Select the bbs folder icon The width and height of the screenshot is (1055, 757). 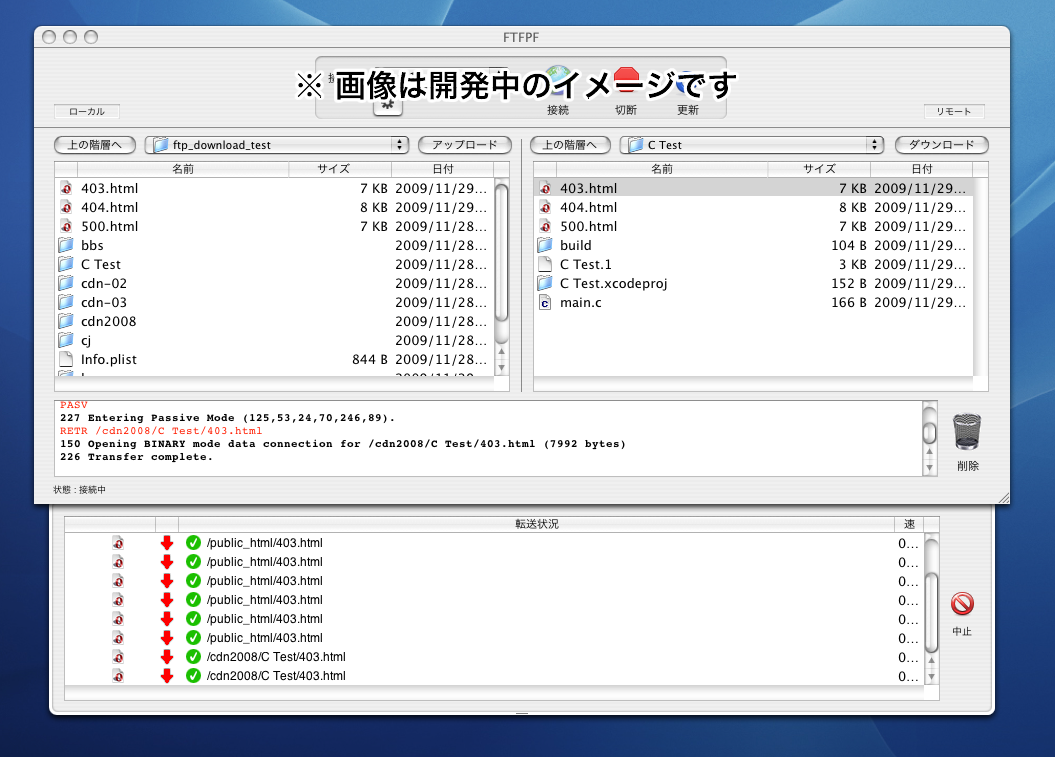[66, 245]
